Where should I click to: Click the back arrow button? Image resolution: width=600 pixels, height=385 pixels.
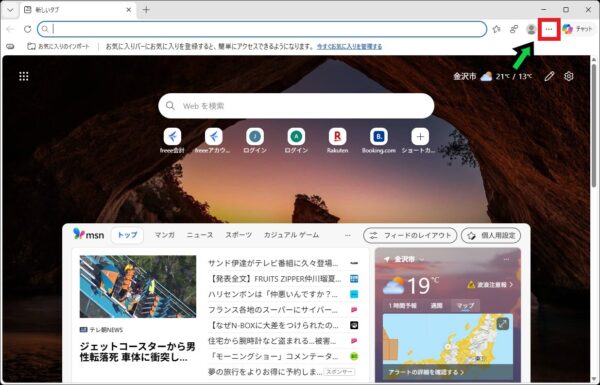[x=10, y=29]
